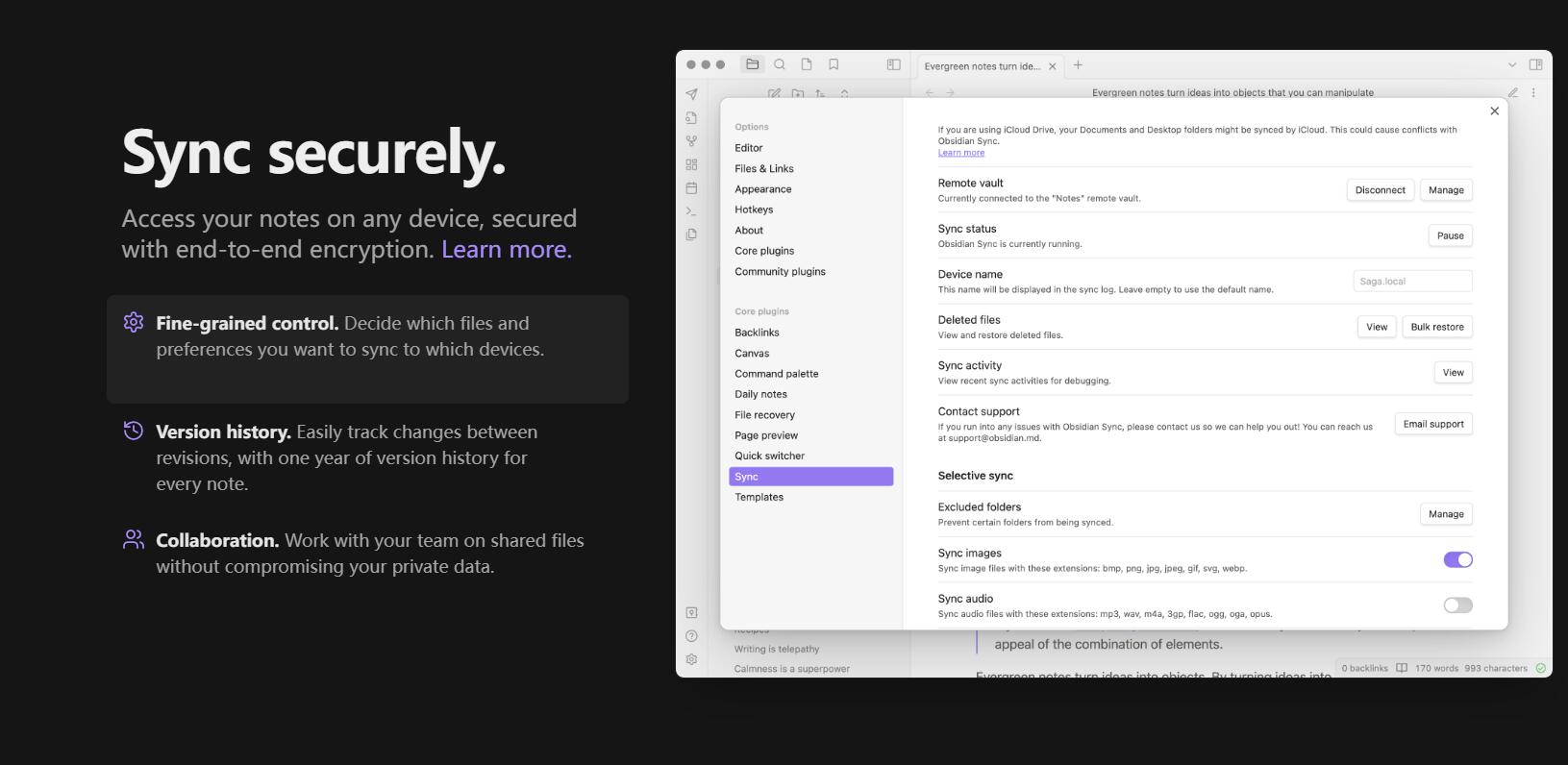The width and height of the screenshot is (1568, 765).
Task: Click the Fine-grained control gear icon
Action: [x=134, y=322]
